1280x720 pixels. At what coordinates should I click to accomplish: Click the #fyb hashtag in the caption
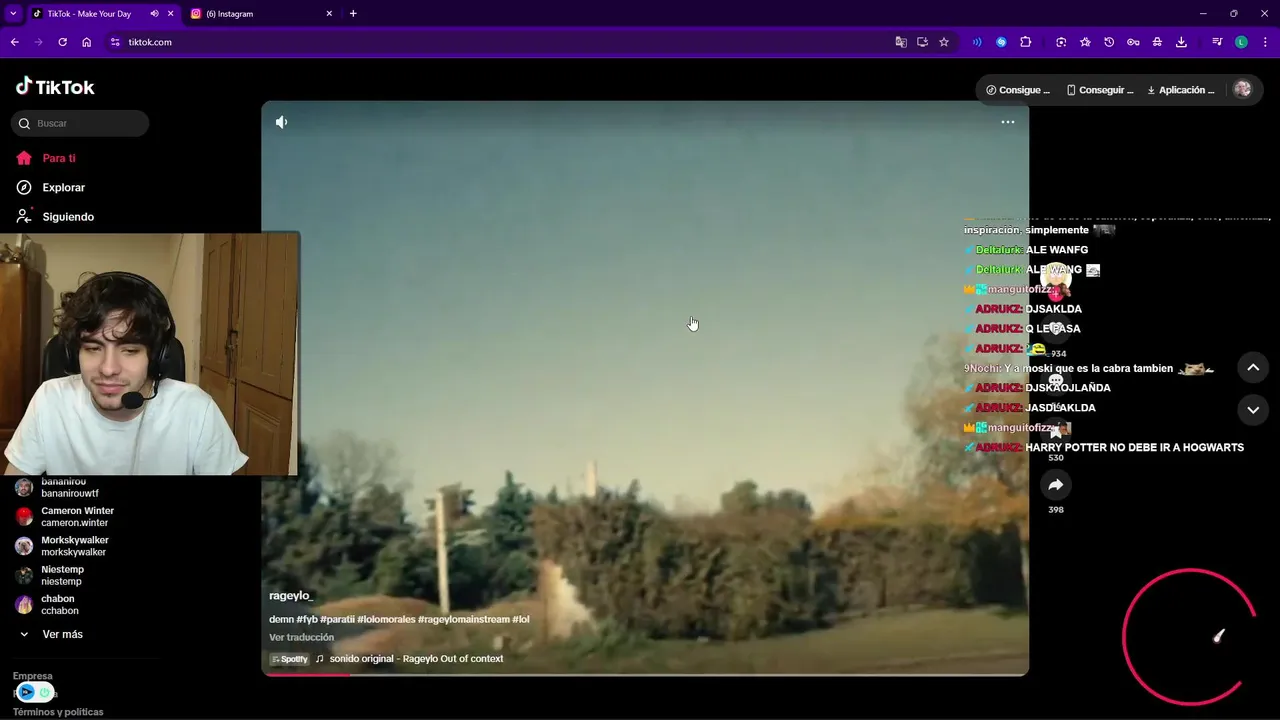tap(307, 619)
